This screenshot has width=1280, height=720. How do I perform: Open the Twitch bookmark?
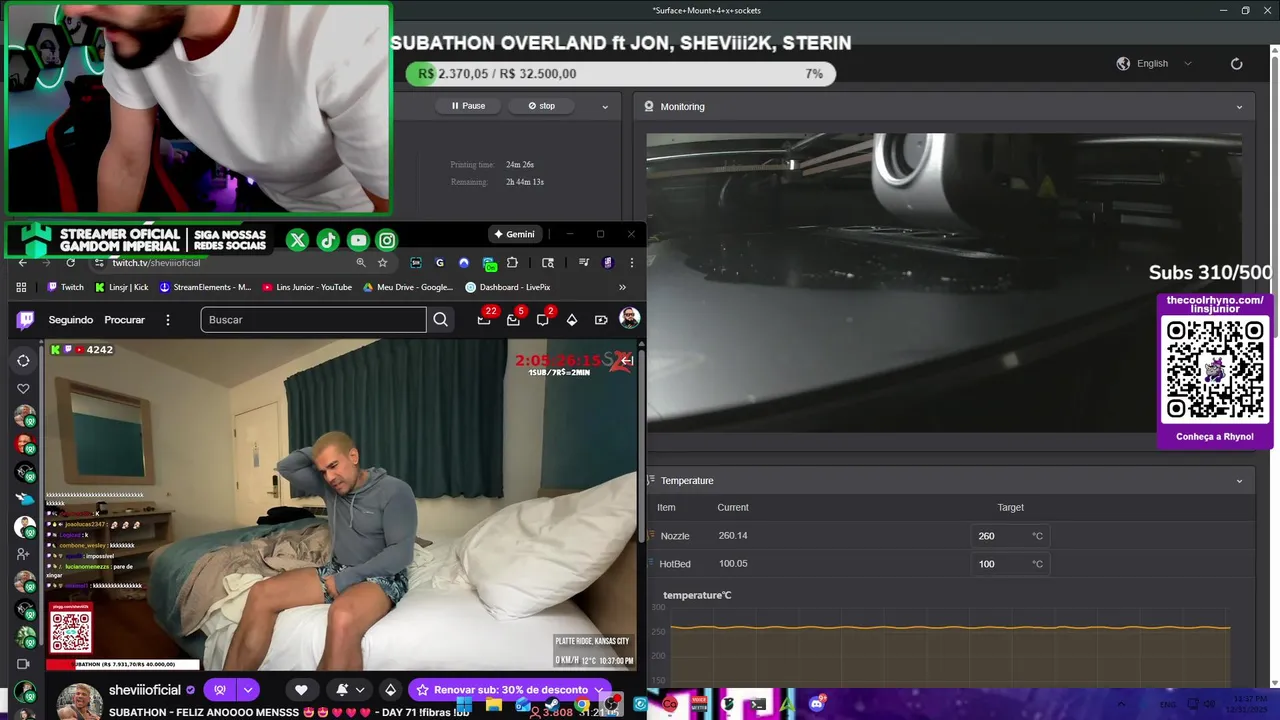[x=66, y=287]
